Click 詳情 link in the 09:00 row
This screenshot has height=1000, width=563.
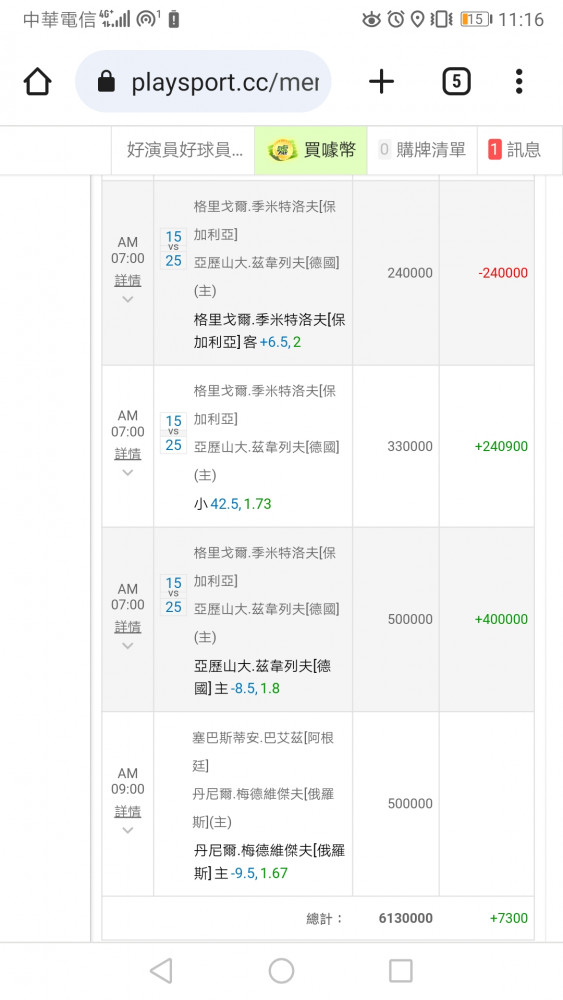128,811
